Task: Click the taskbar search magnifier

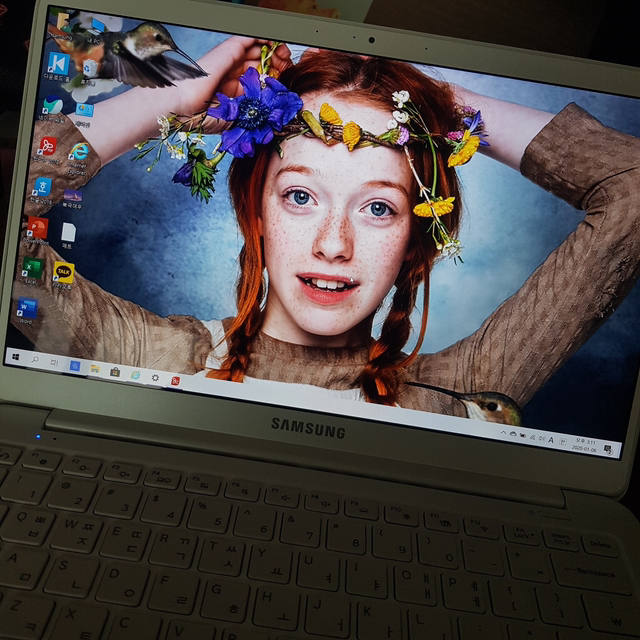Action: pos(35,360)
